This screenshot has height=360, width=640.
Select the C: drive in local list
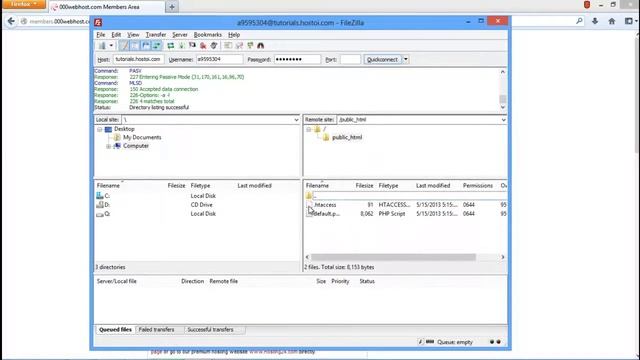pyautogui.click(x=103, y=196)
